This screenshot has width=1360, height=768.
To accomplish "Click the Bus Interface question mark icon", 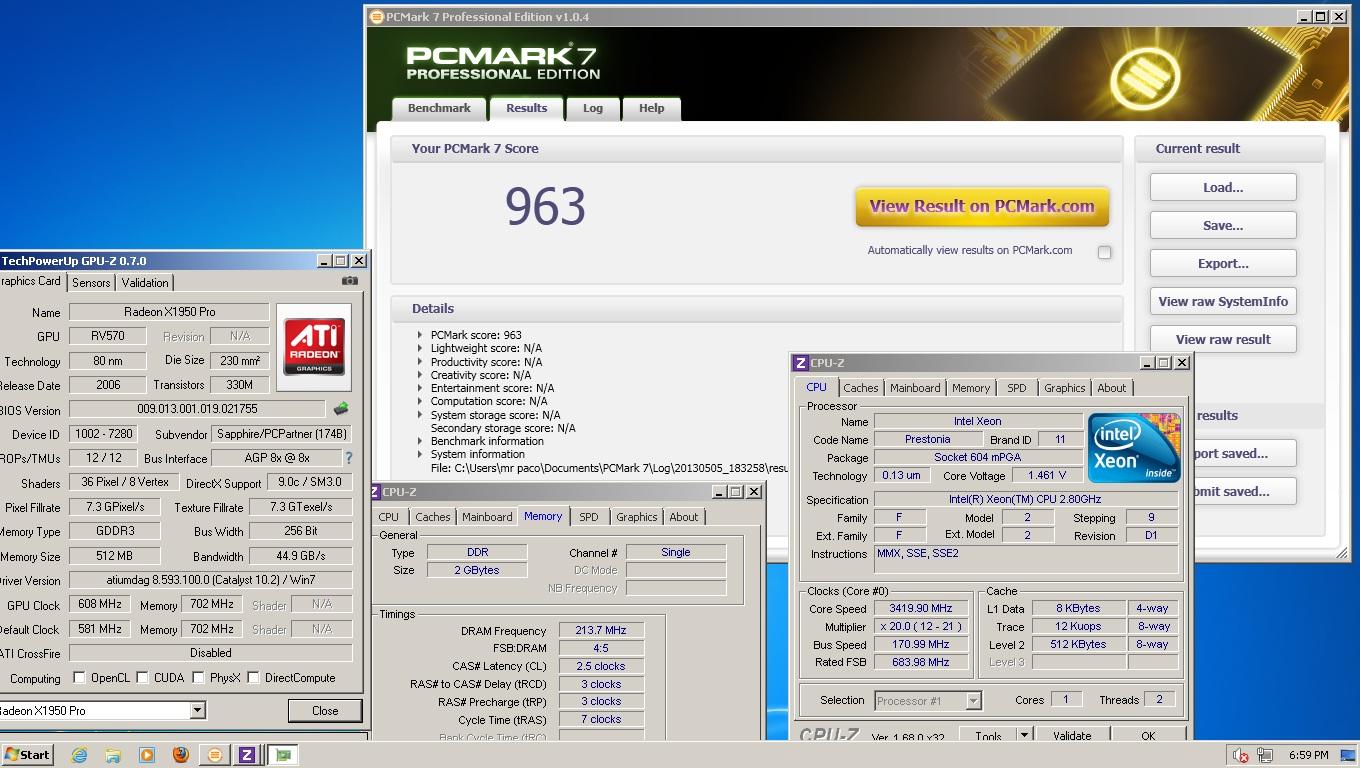I will point(348,458).
